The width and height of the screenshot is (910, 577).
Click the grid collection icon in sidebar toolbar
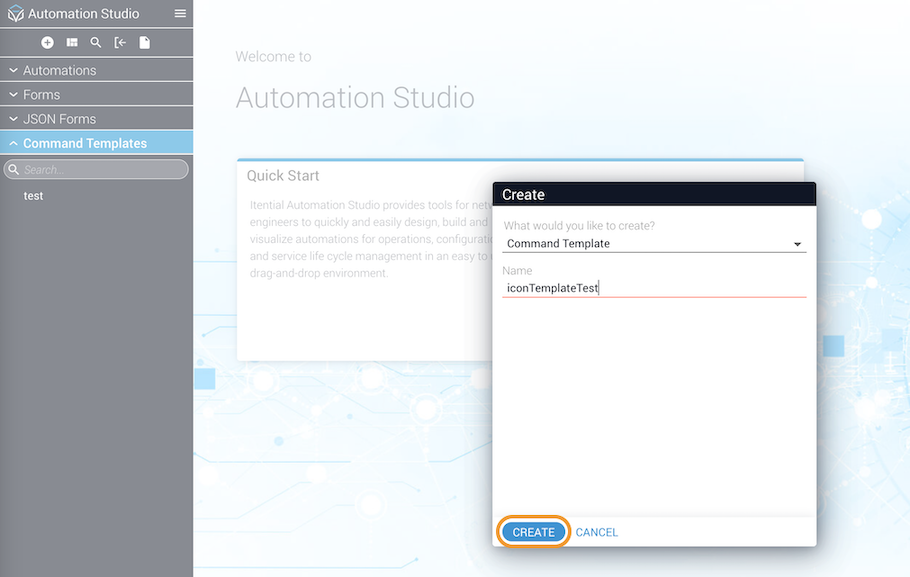tap(72, 42)
